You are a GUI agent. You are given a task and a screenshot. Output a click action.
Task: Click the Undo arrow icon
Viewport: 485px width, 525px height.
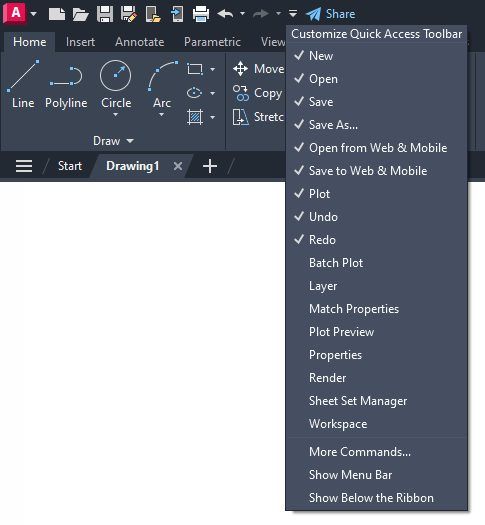click(225, 14)
